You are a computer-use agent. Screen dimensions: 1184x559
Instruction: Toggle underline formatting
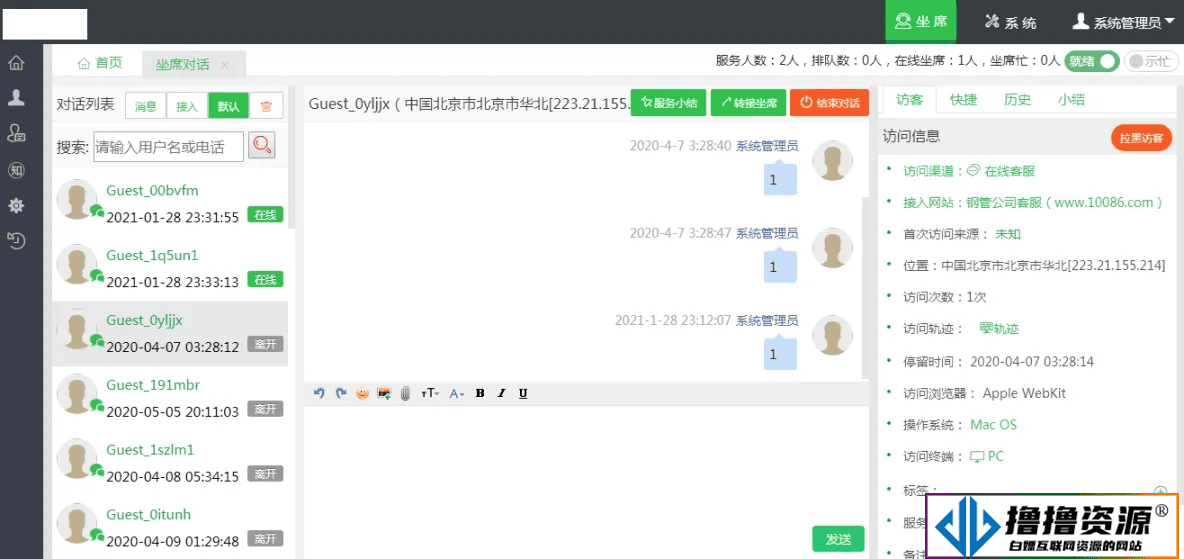pos(523,394)
